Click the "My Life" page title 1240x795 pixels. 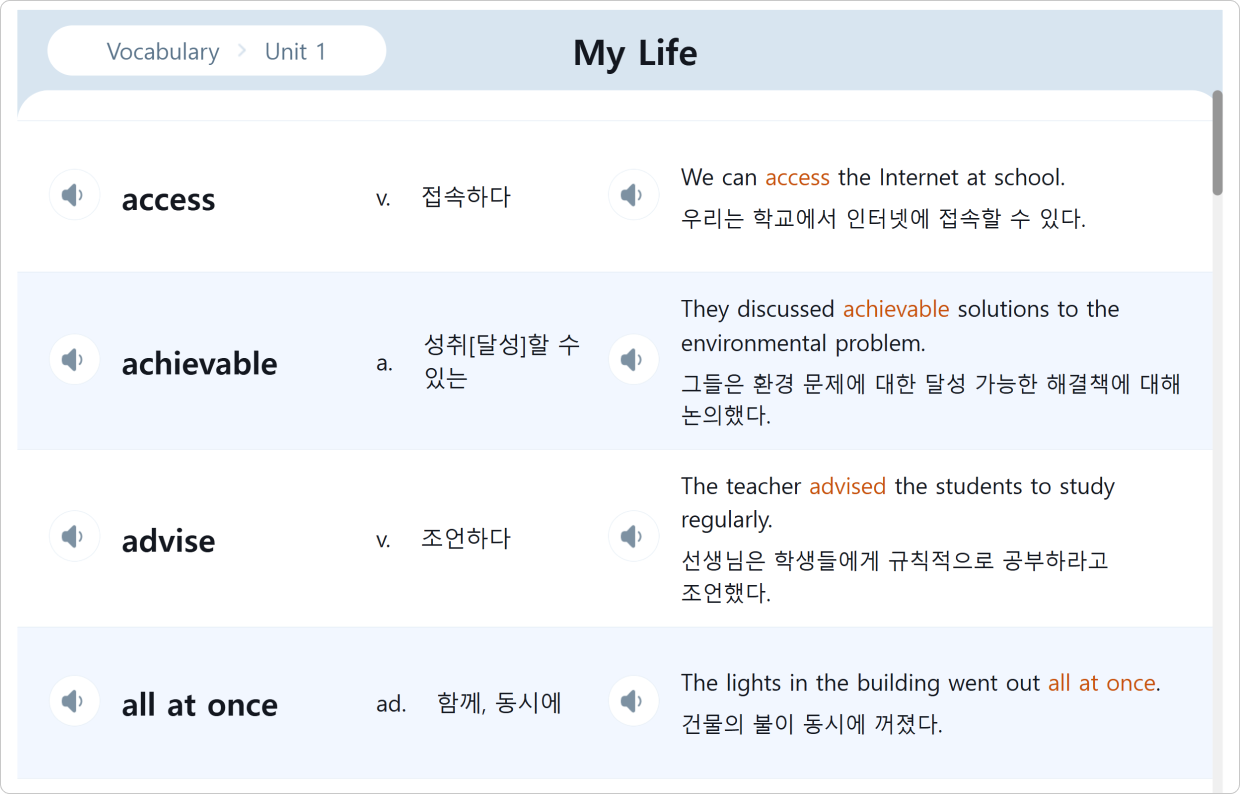tap(635, 53)
